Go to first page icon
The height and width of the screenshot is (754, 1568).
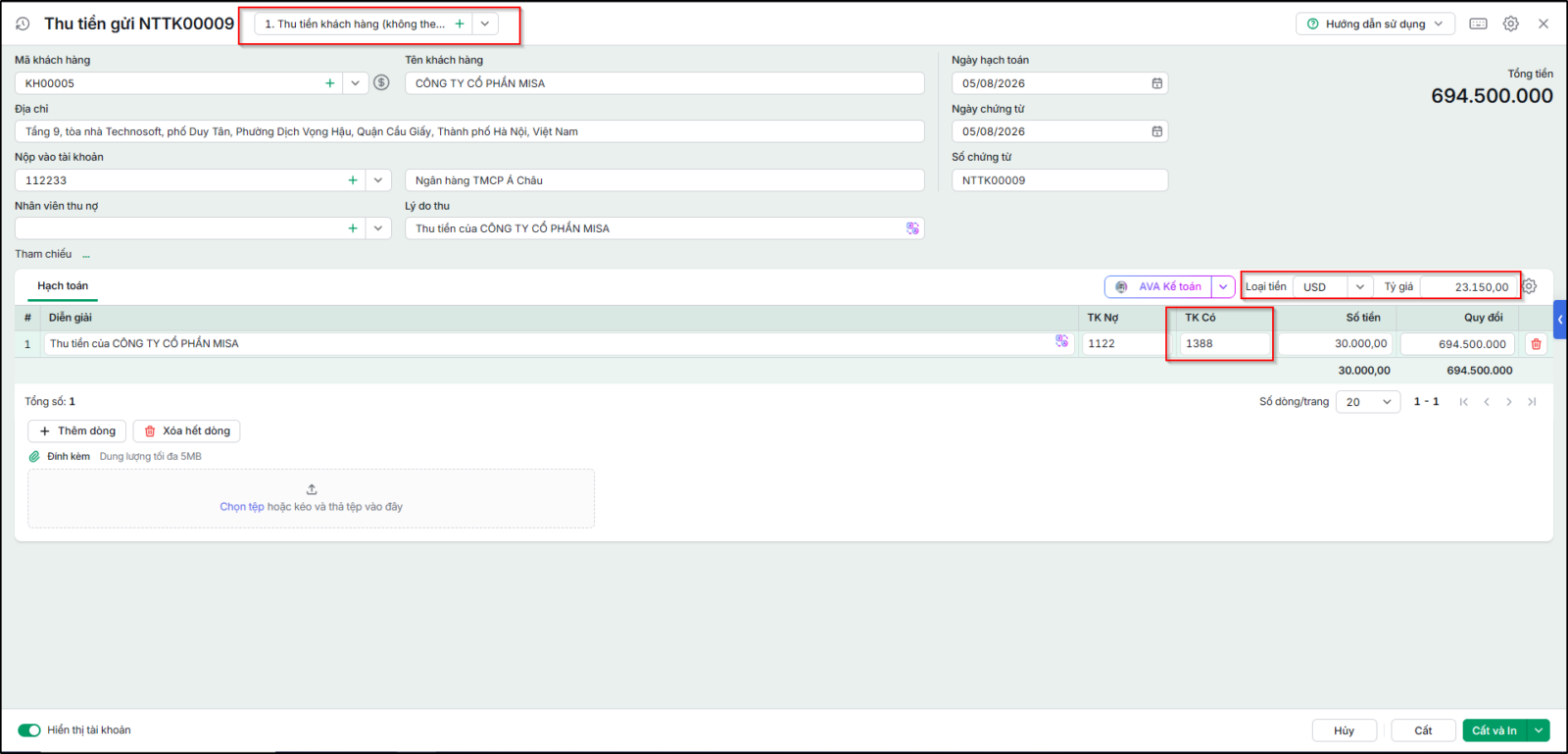tap(1464, 402)
